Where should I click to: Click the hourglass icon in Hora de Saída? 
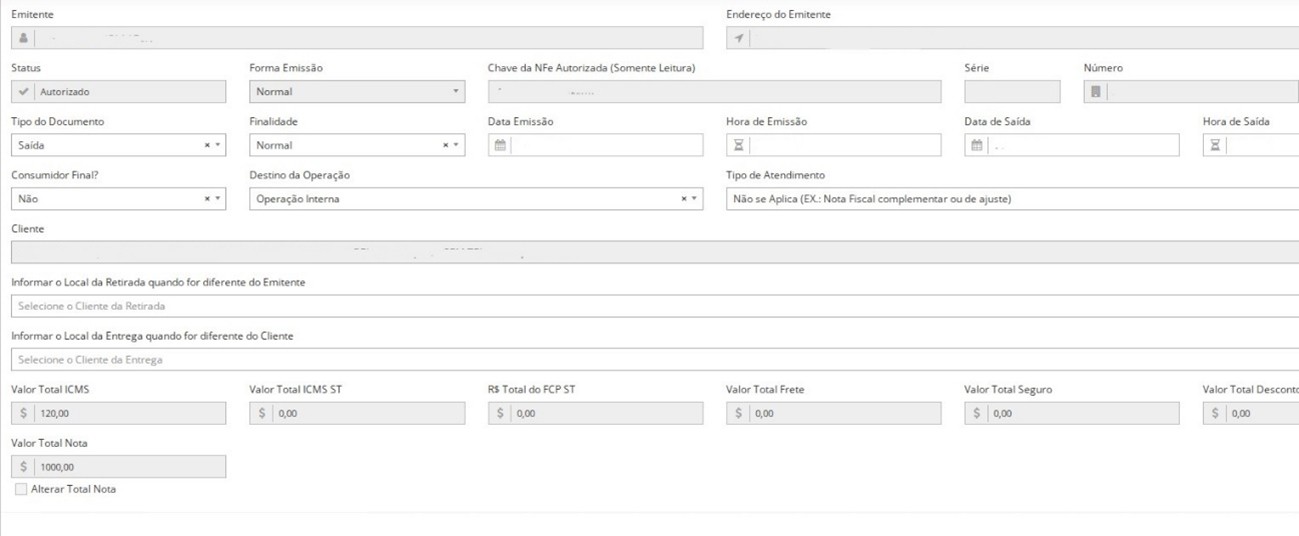[1215, 145]
